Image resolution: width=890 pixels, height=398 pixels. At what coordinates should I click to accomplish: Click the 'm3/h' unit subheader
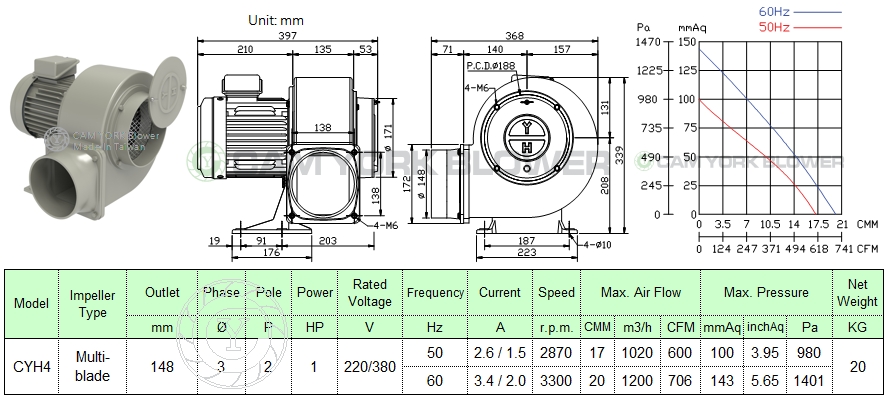pos(637,327)
